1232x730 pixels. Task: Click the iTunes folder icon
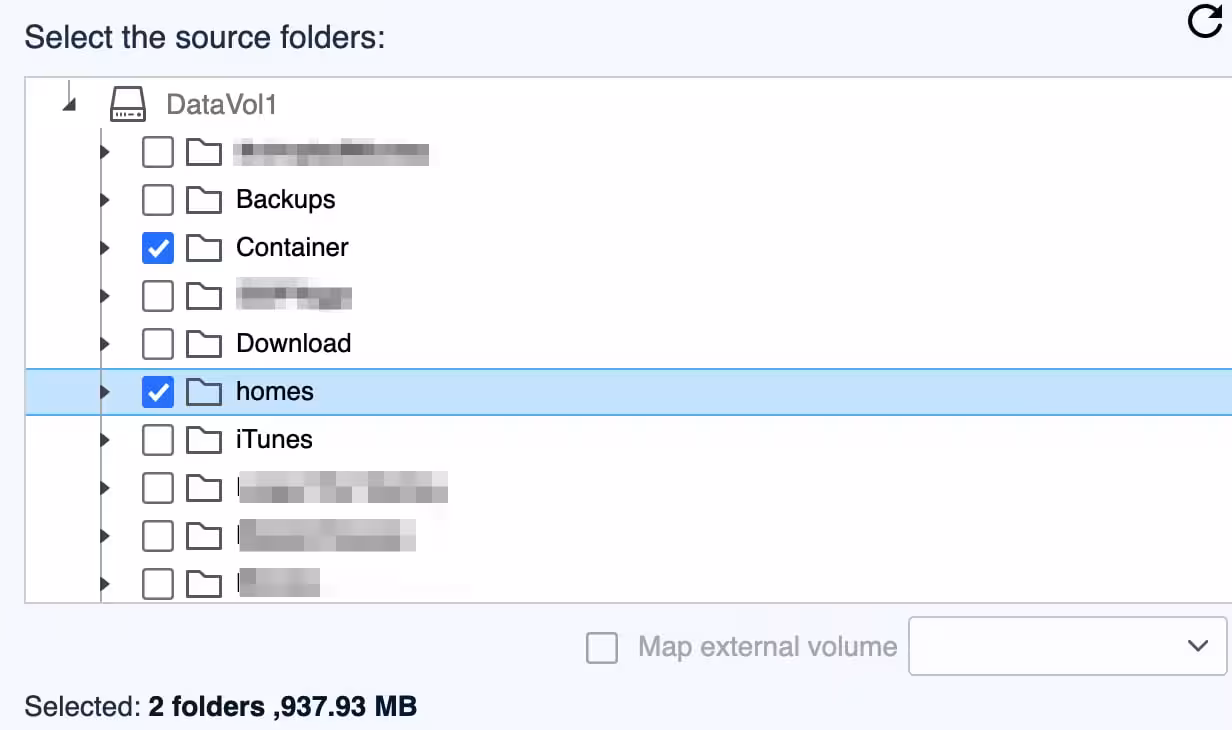click(204, 440)
